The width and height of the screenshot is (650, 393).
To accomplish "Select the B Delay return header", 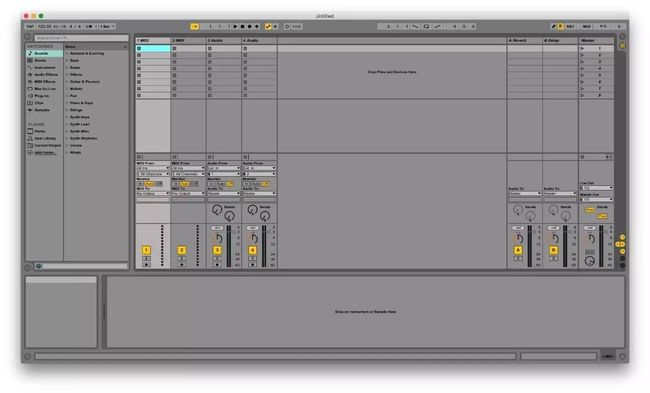I will point(560,41).
